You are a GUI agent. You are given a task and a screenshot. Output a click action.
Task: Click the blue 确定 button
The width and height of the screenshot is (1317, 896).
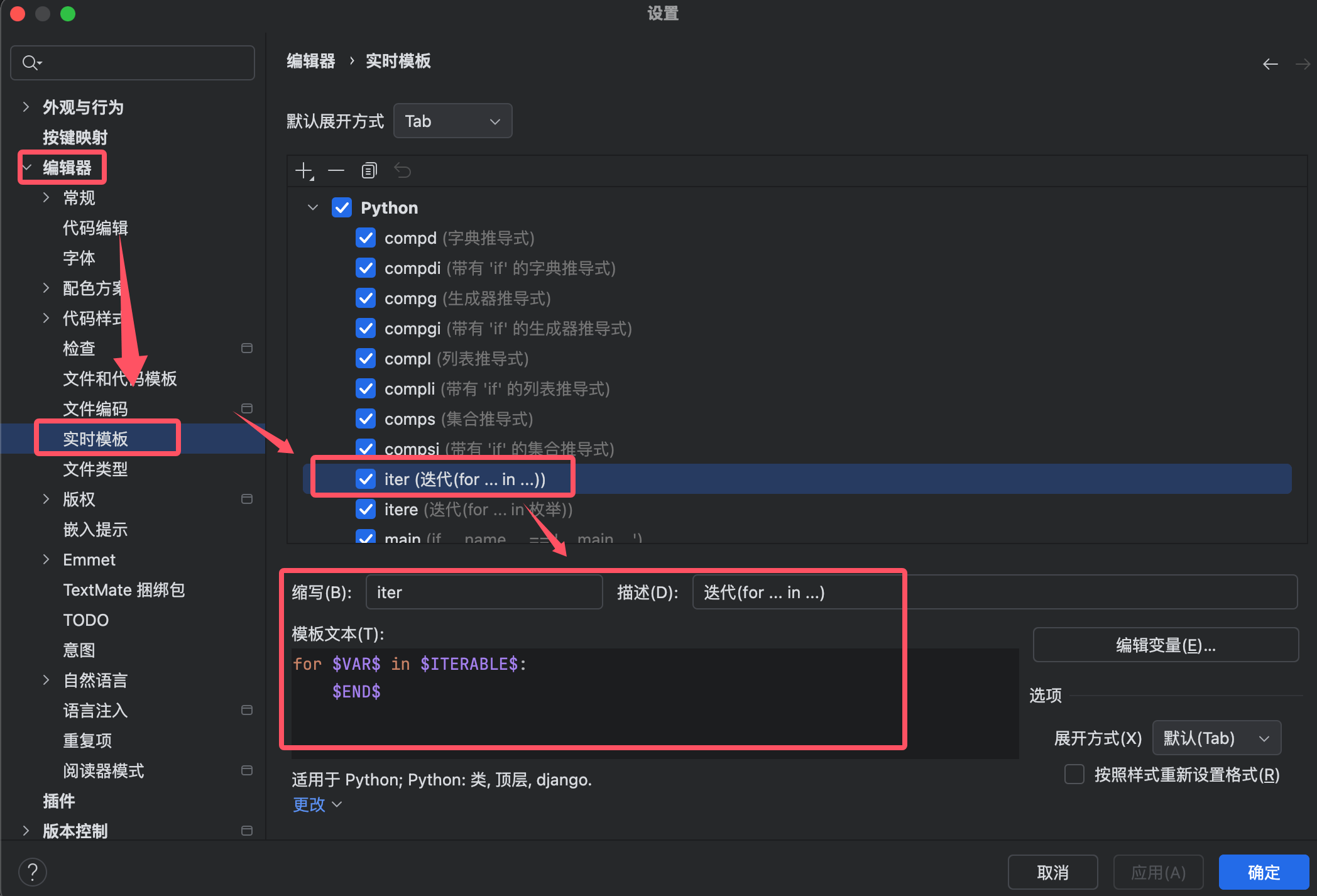point(1263,872)
